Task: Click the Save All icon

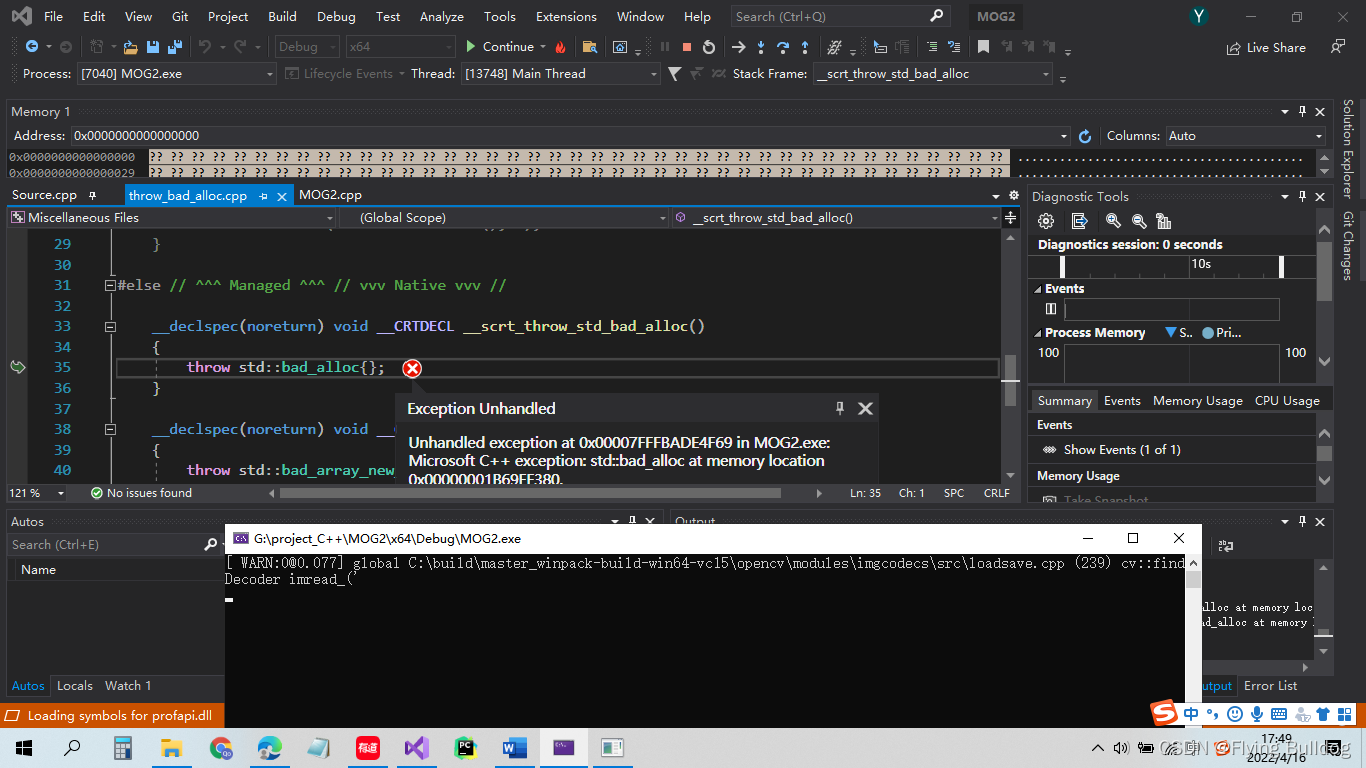Action: pos(175,47)
